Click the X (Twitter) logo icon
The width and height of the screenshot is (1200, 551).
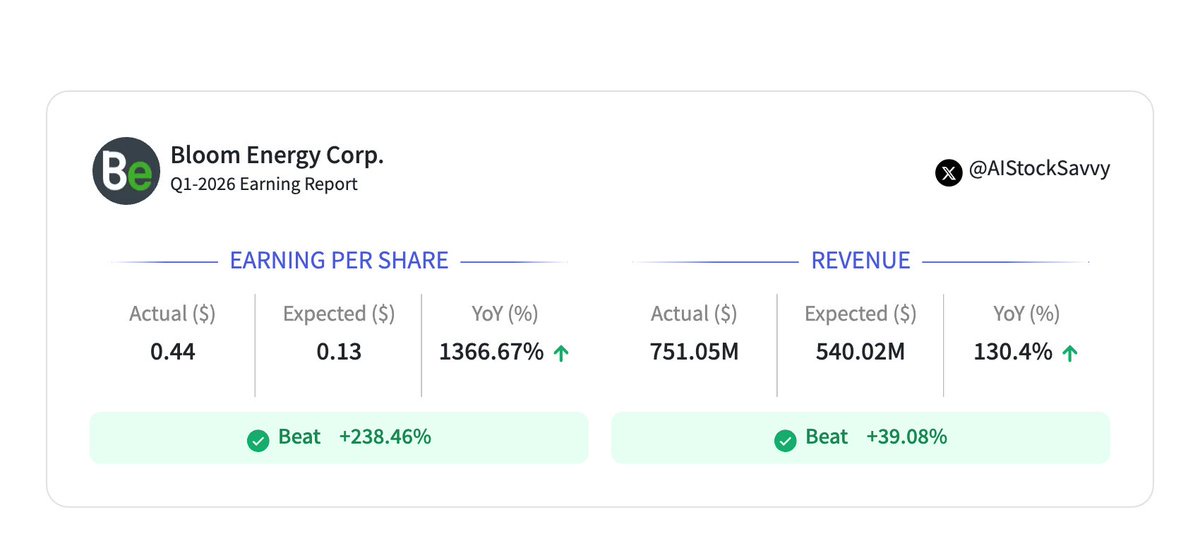(x=948, y=172)
